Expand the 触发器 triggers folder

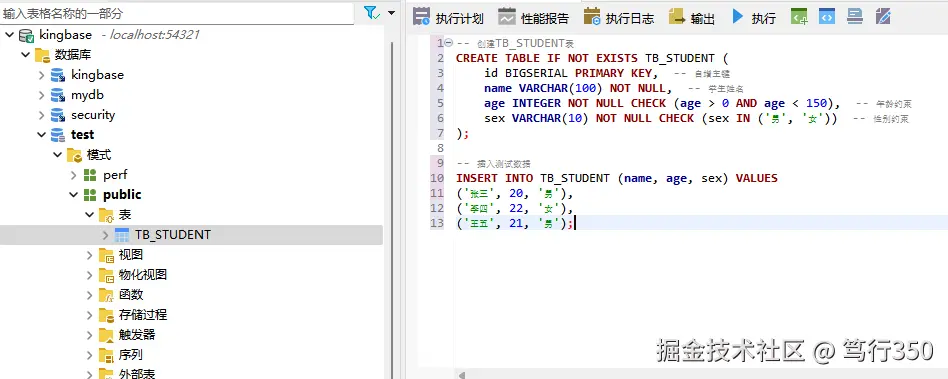pos(89,335)
